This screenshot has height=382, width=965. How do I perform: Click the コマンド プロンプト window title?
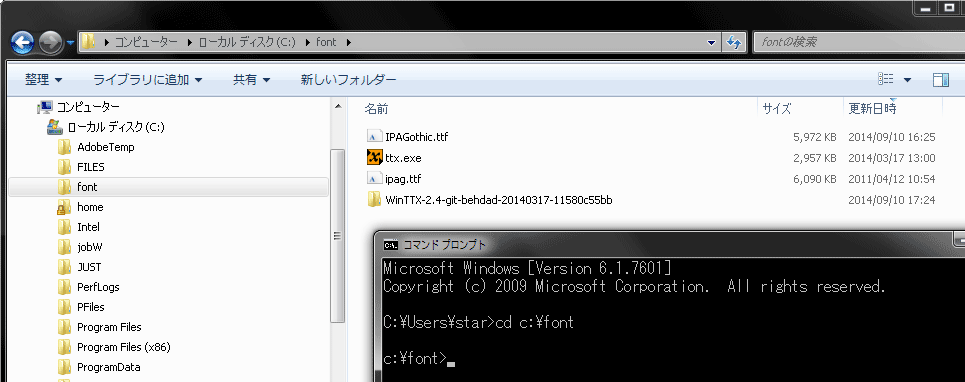pyautogui.click(x=444, y=245)
